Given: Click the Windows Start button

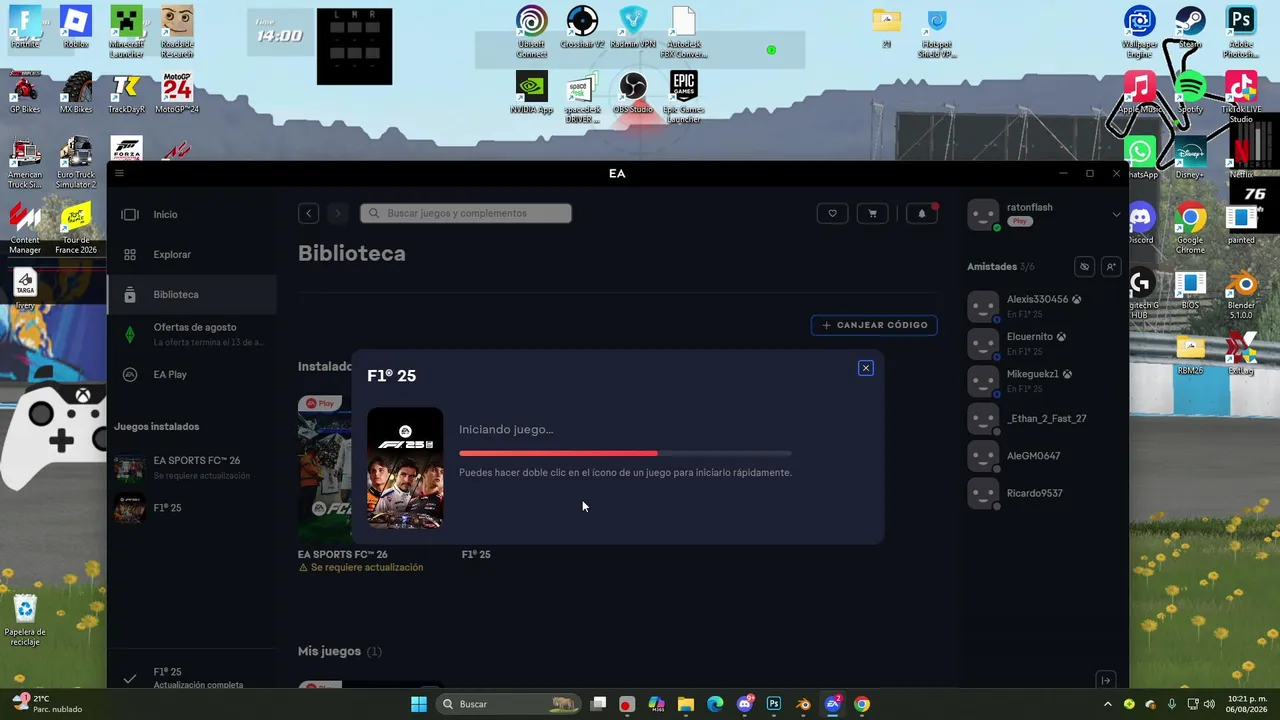Looking at the screenshot, I should (419, 704).
